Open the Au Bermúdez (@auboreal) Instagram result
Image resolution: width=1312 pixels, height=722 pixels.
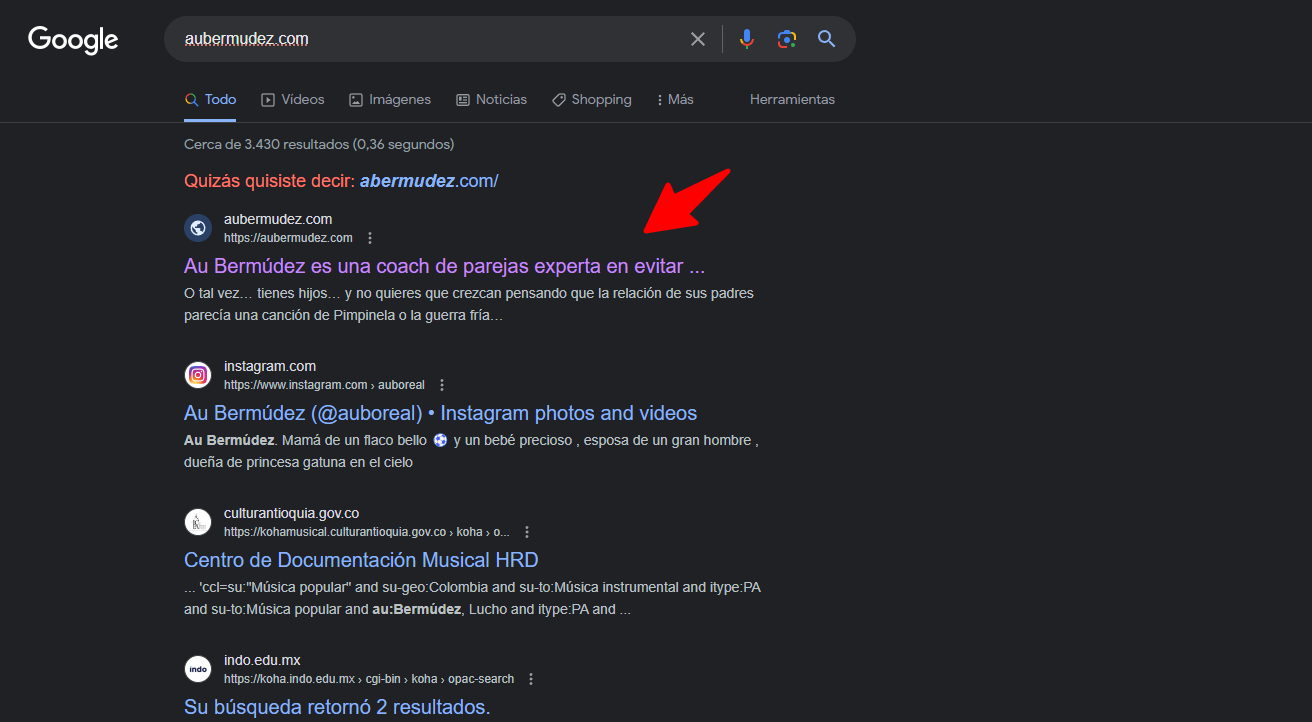441,414
